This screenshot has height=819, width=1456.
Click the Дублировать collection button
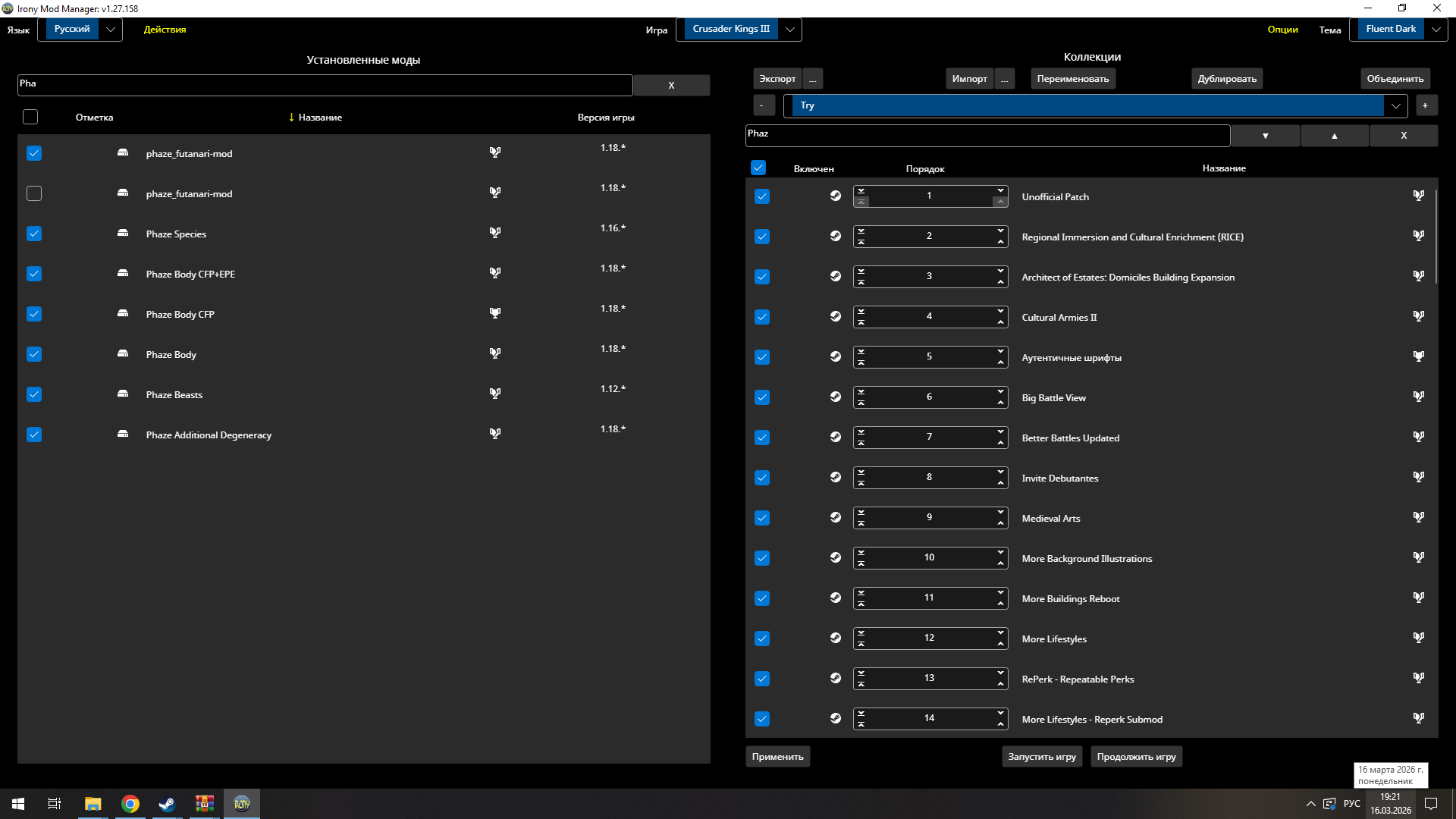point(1227,79)
